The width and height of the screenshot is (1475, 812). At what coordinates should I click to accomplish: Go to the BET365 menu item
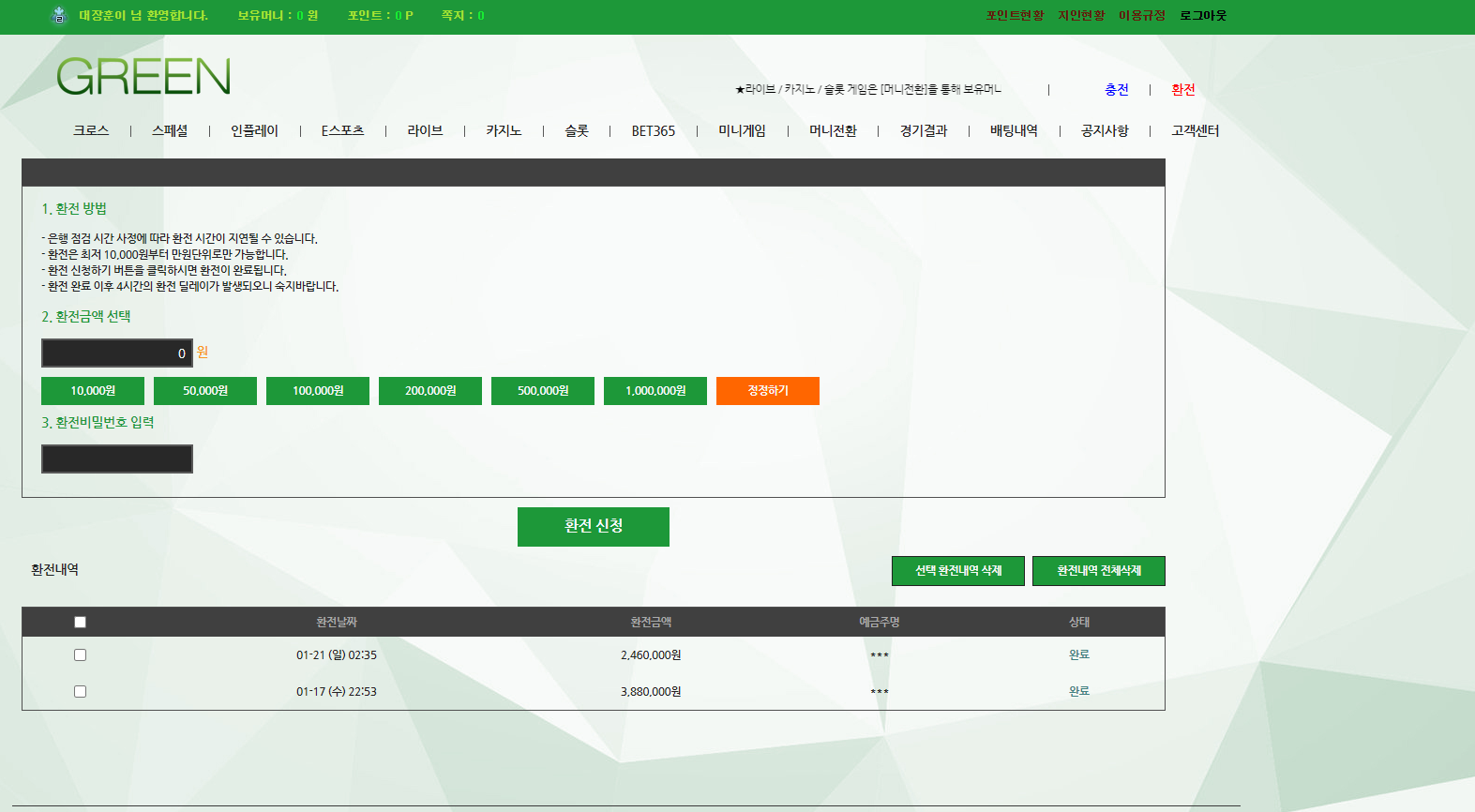point(653,131)
